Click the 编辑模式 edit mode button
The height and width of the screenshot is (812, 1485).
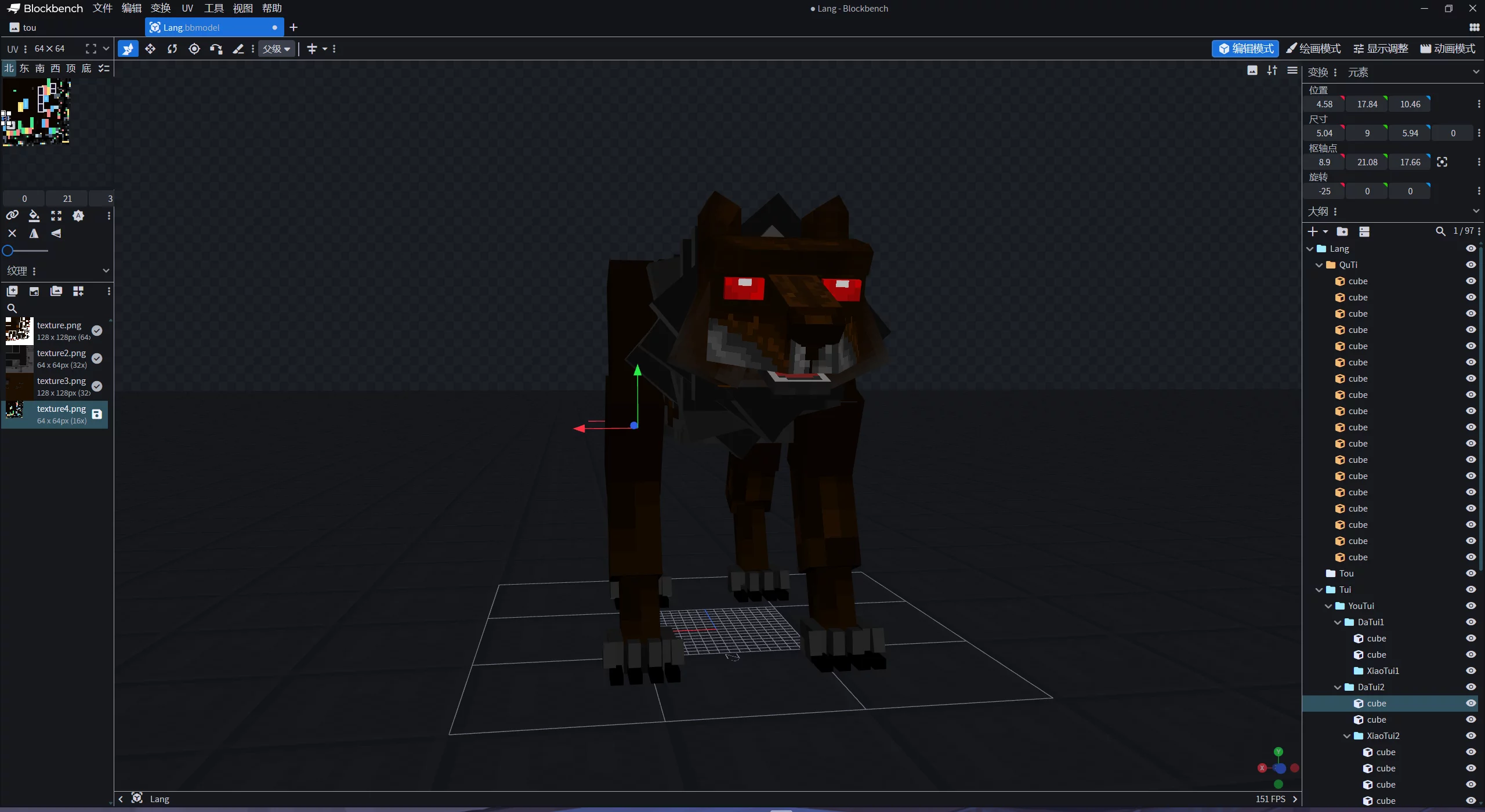1245,49
